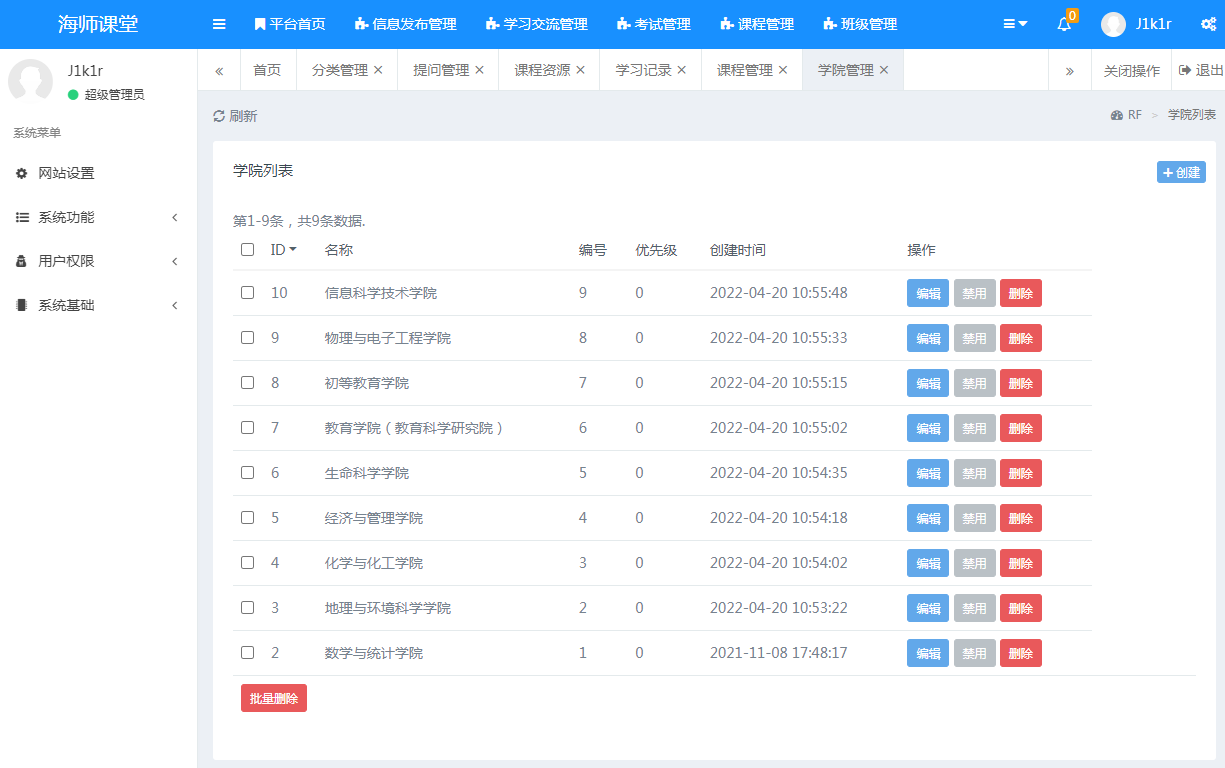Viewport: 1225px width, 768px height.
Task: Tick the checkbox for 信息科学技术学院 row
Action: point(247,293)
